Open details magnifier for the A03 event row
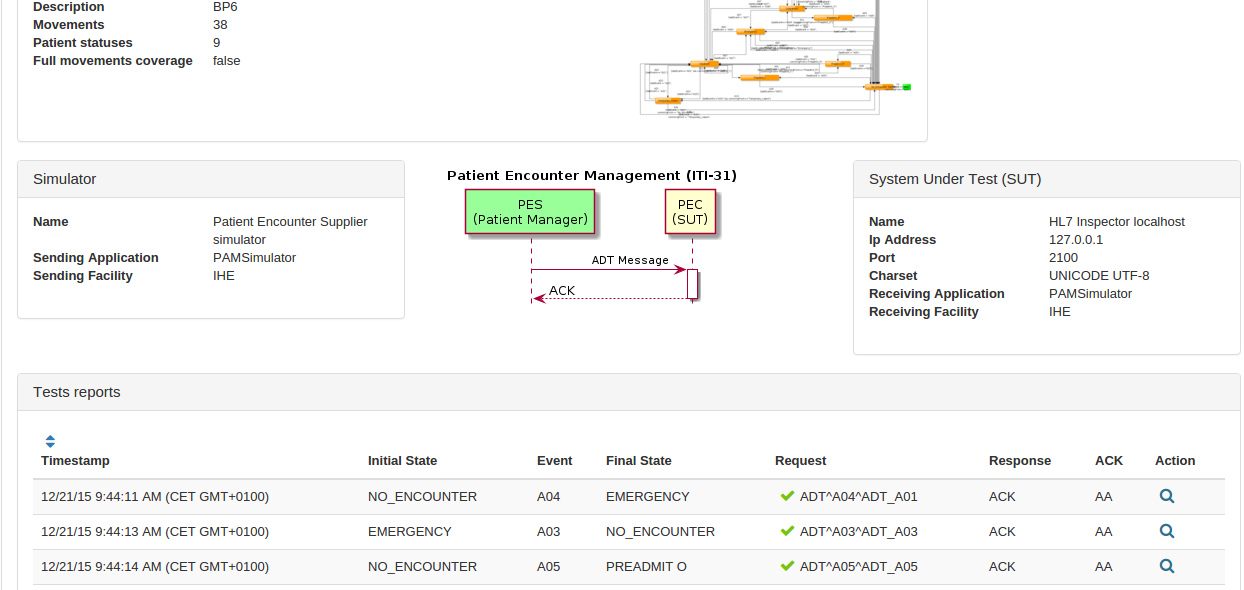Image resolution: width=1244 pixels, height=590 pixels. pyautogui.click(x=1166, y=531)
